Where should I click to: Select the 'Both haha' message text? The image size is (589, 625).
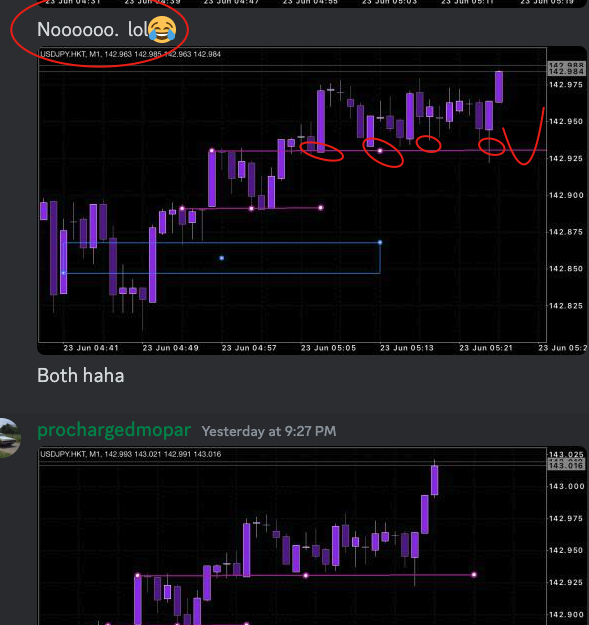tap(80, 375)
